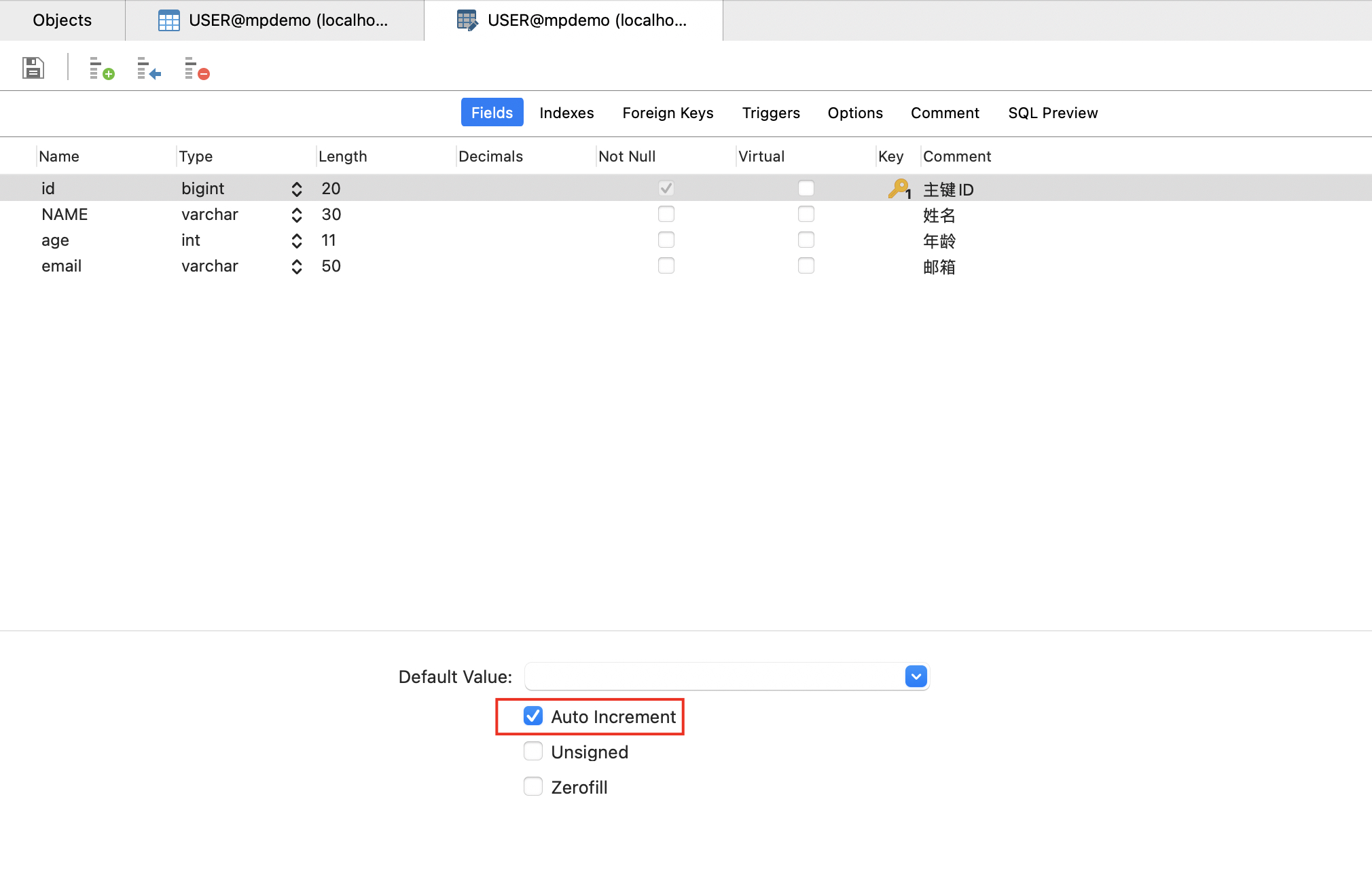Enable the Zerofill checkbox
Screen dimensions: 1372x886
[x=533, y=787]
